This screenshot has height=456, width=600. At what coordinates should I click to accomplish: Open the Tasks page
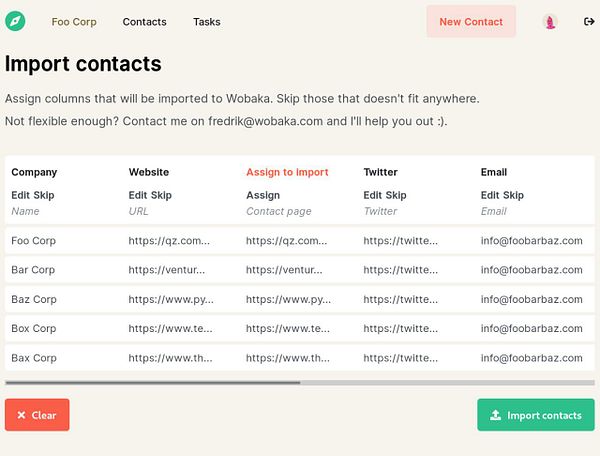207,21
